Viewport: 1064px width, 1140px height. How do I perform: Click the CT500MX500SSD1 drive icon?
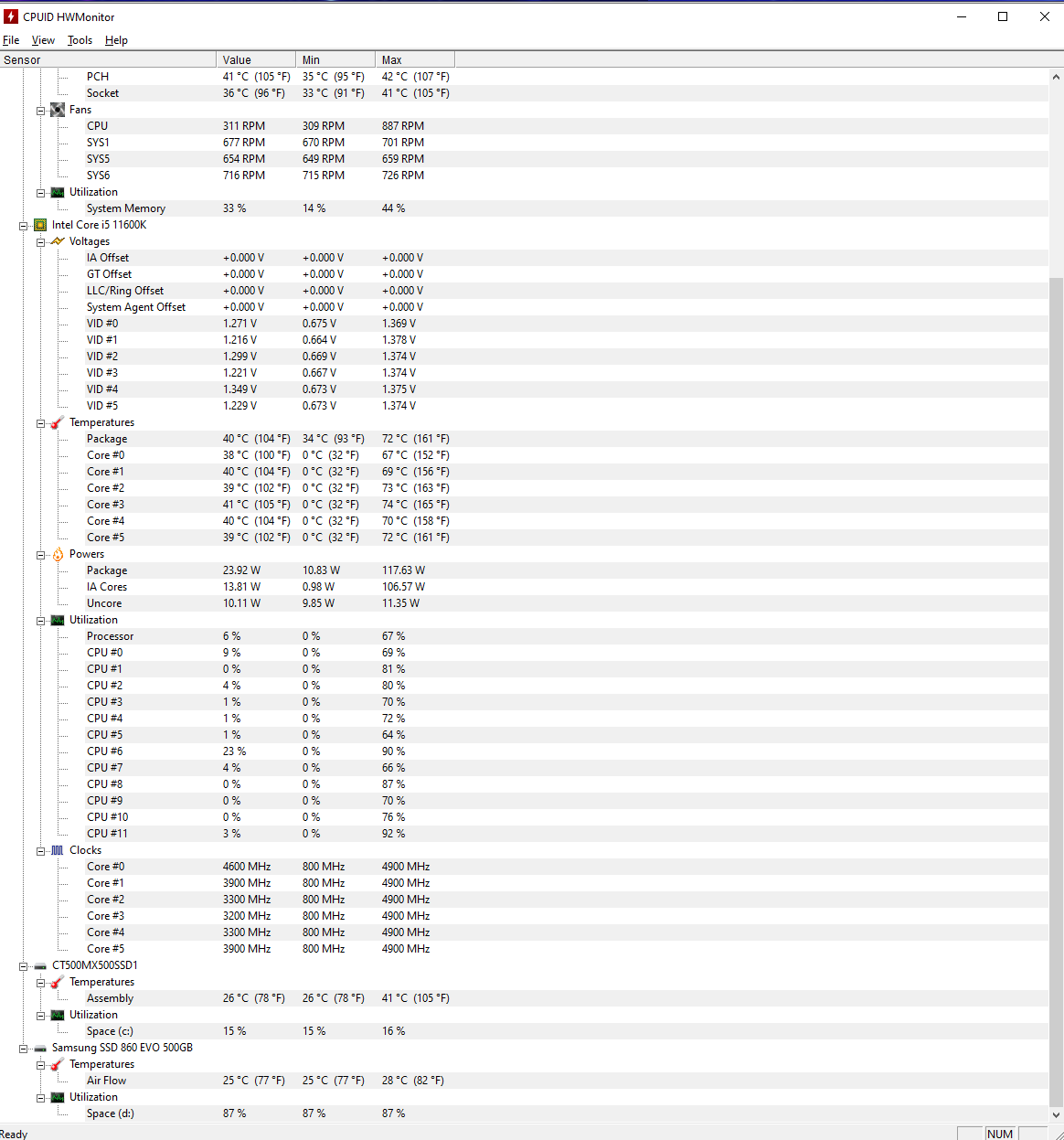(x=40, y=966)
